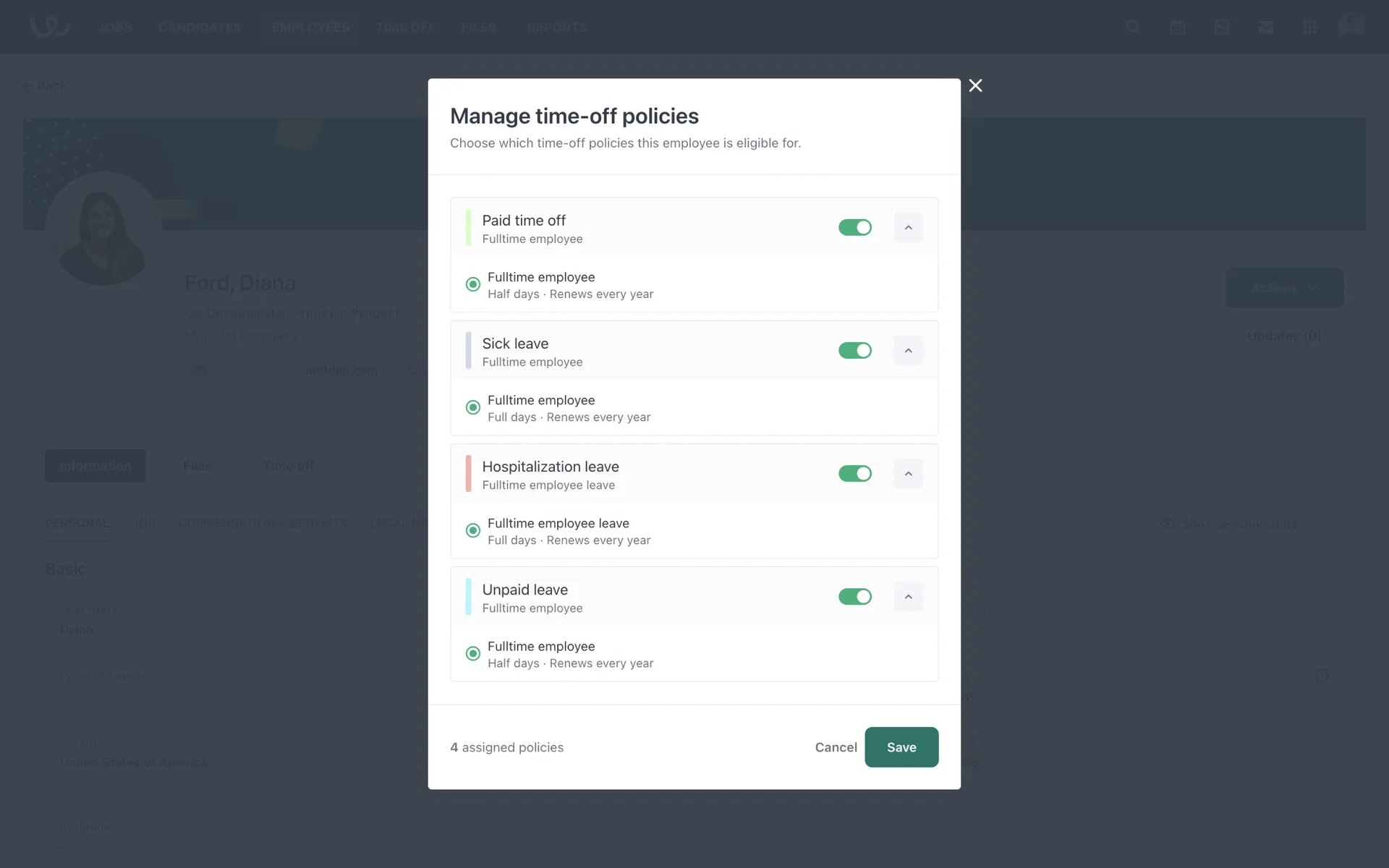Viewport: 1389px width, 868px height.
Task: Select Fulltime employee radio under Paid time off
Action: pyautogui.click(x=473, y=284)
